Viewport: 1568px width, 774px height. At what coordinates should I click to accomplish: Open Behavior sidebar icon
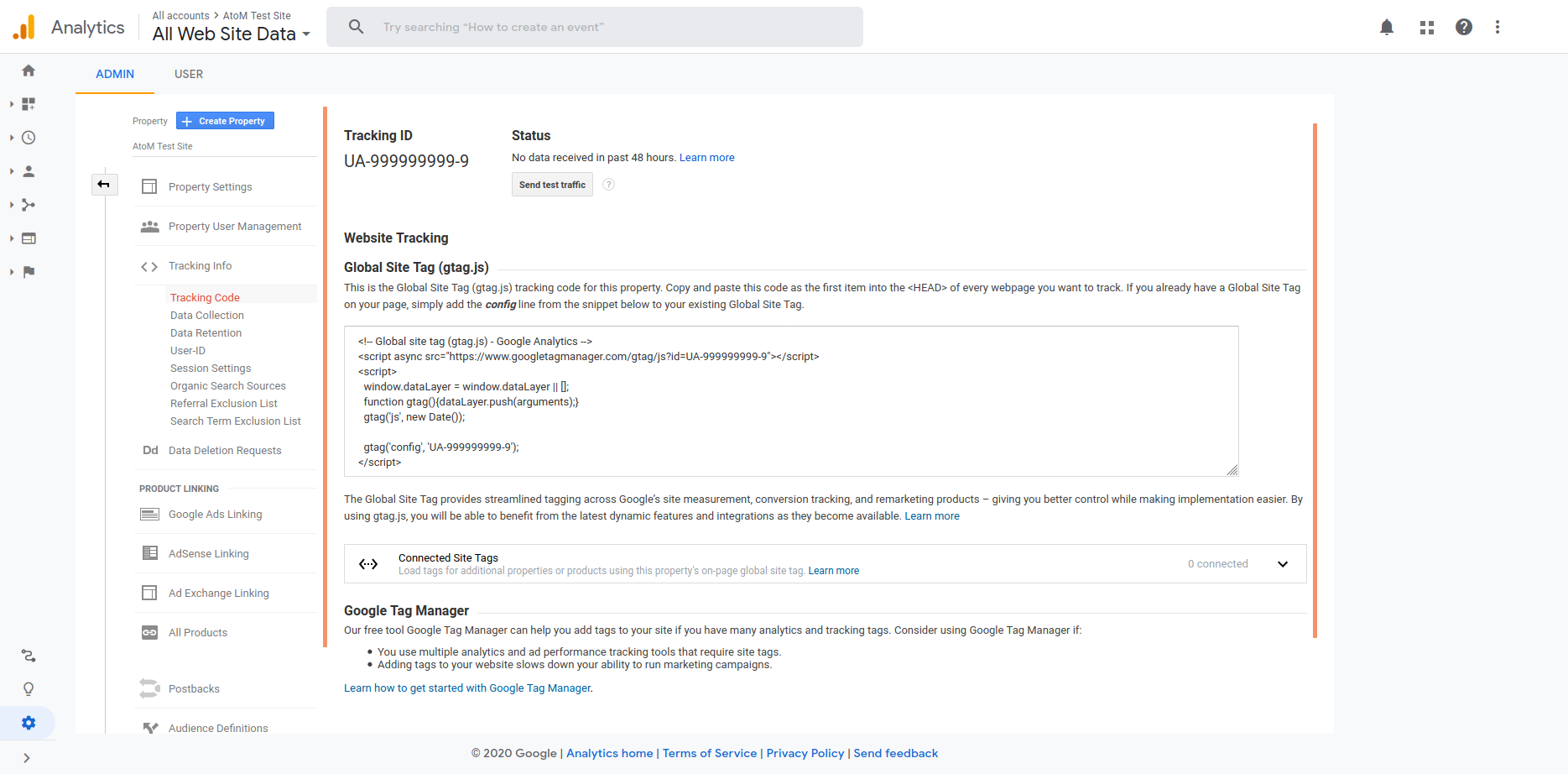pyautogui.click(x=29, y=238)
